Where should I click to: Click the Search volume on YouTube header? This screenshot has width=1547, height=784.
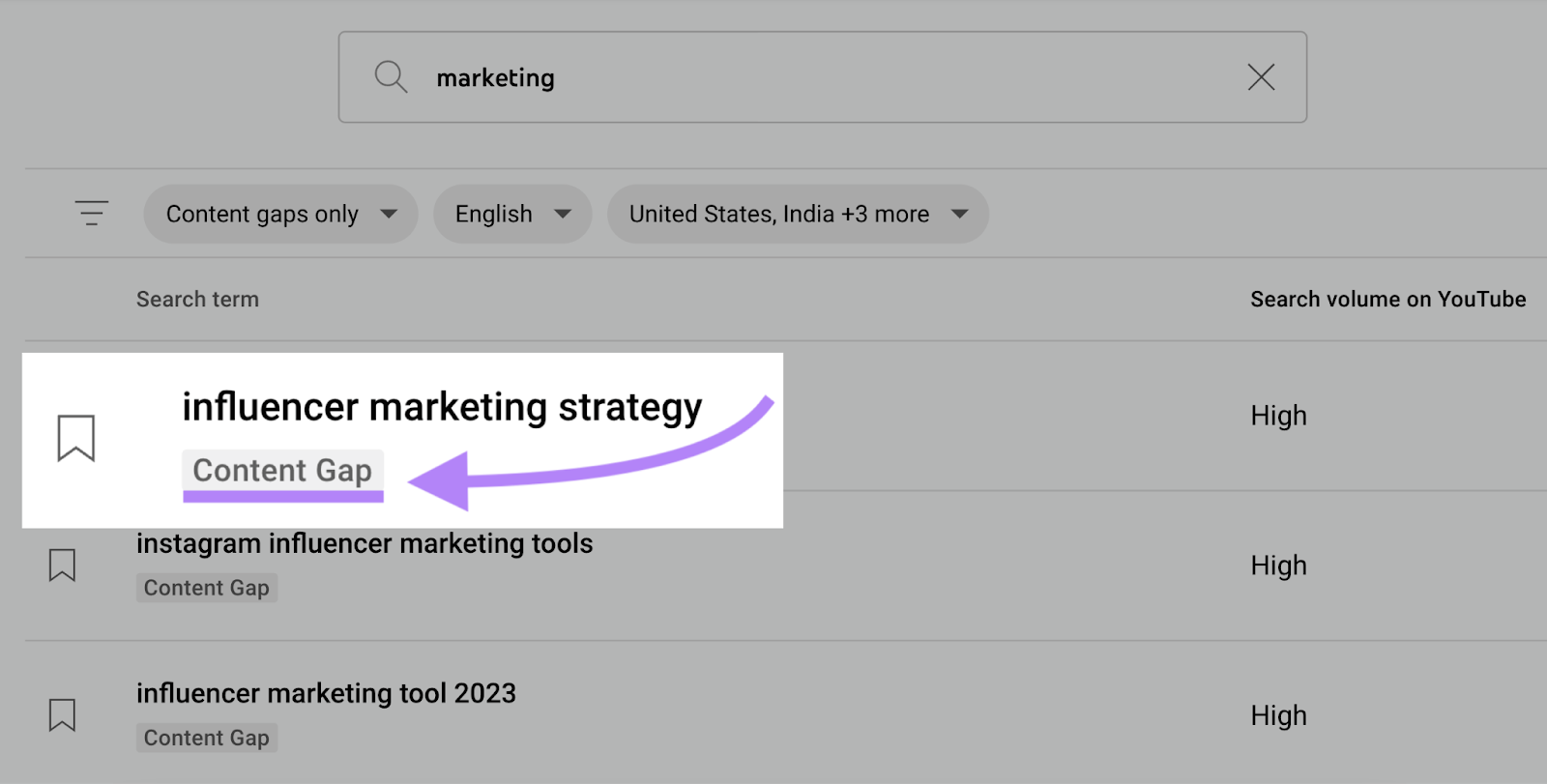click(1387, 300)
